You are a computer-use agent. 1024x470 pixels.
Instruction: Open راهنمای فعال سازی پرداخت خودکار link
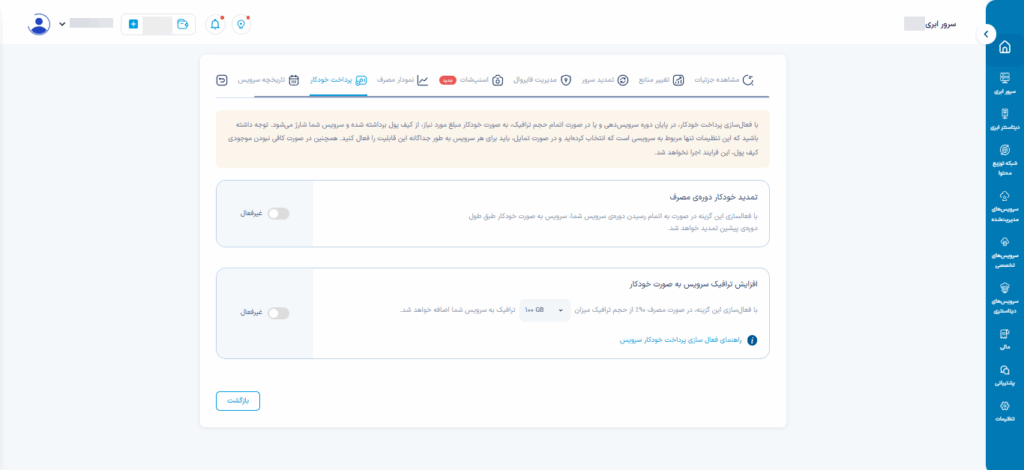point(680,340)
